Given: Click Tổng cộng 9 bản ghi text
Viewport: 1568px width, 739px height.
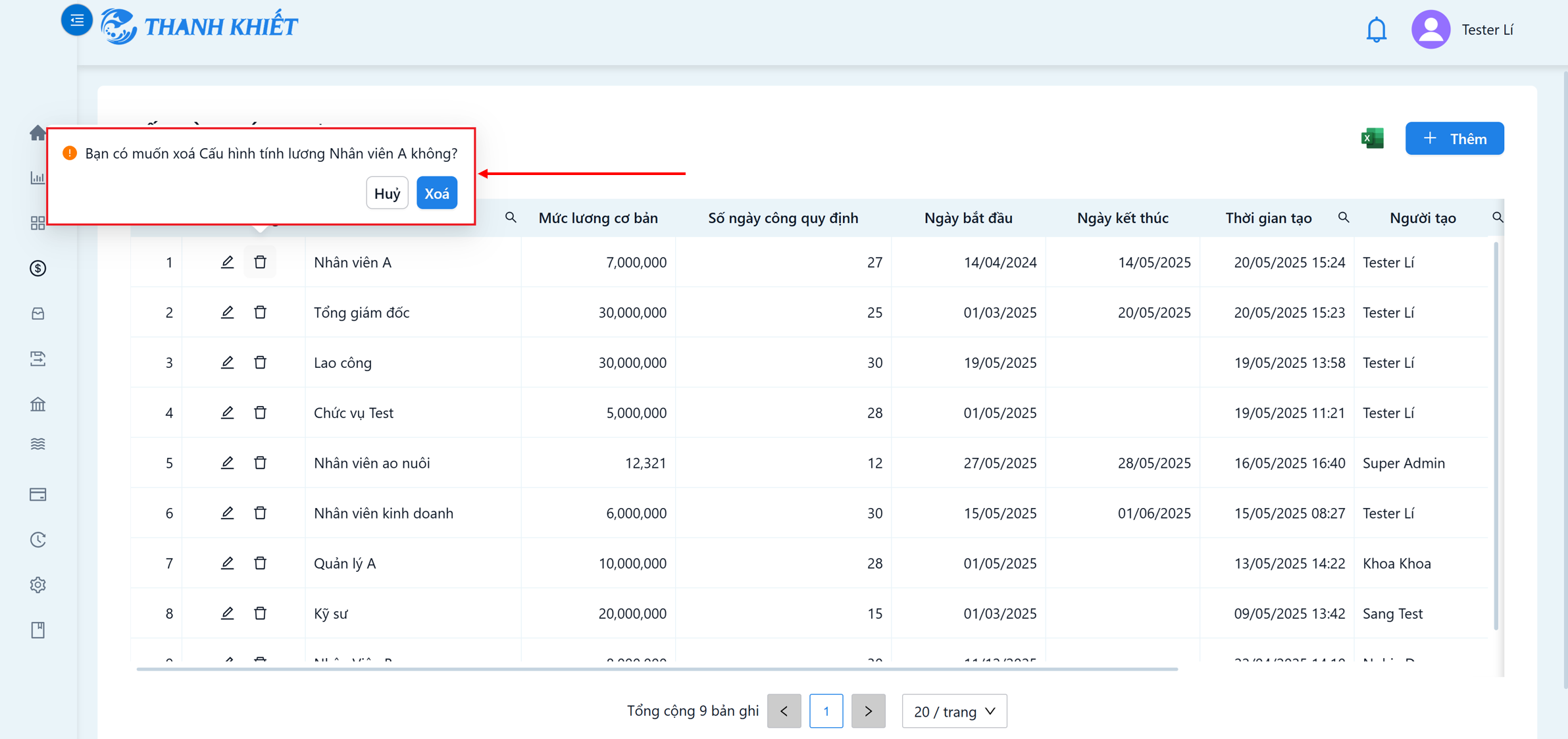Looking at the screenshot, I should pos(692,711).
